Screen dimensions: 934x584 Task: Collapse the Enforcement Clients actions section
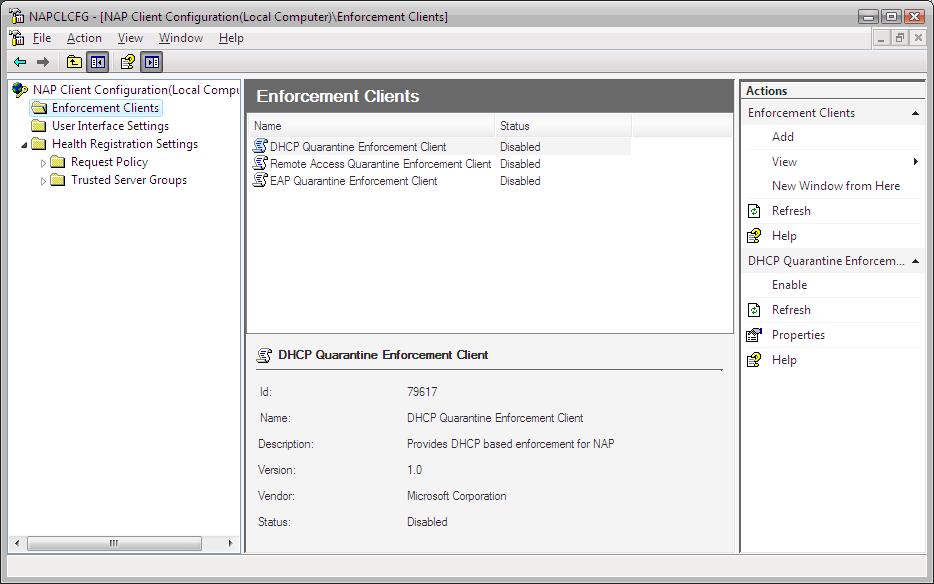coord(915,113)
